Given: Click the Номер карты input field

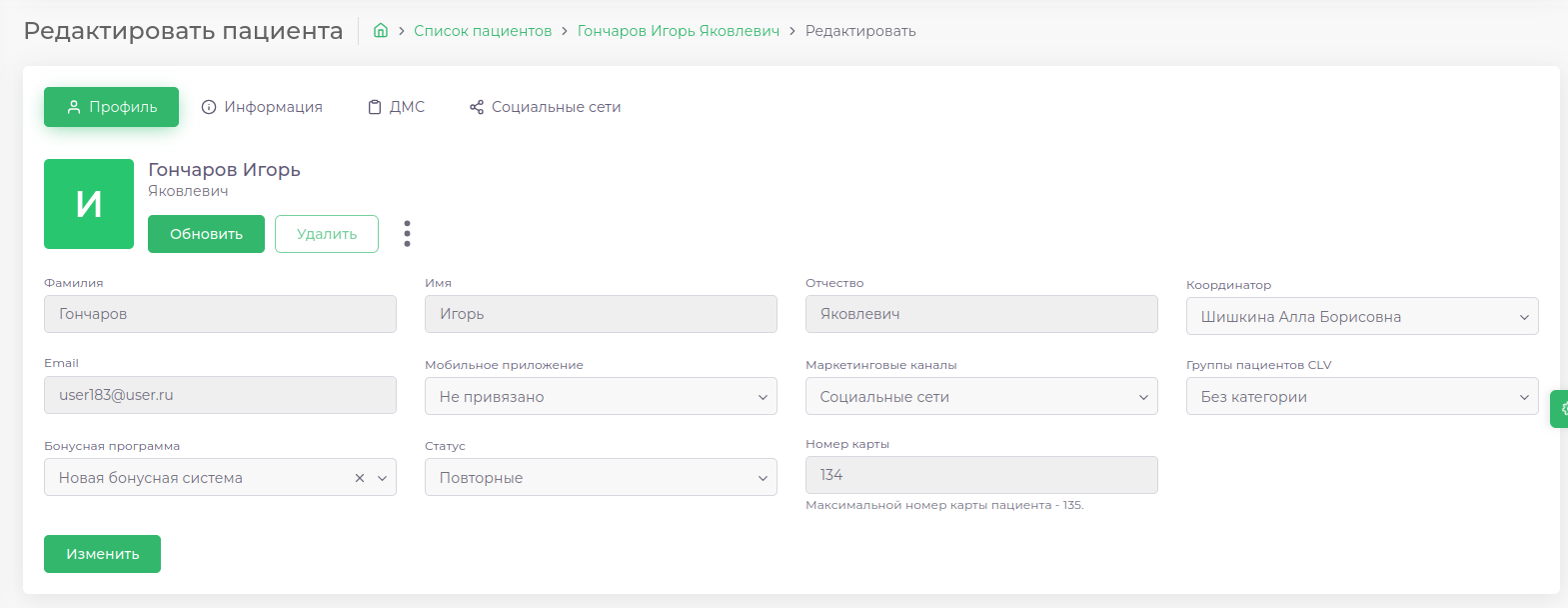Looking at the screenshot, I should click(x=980, y=475).
